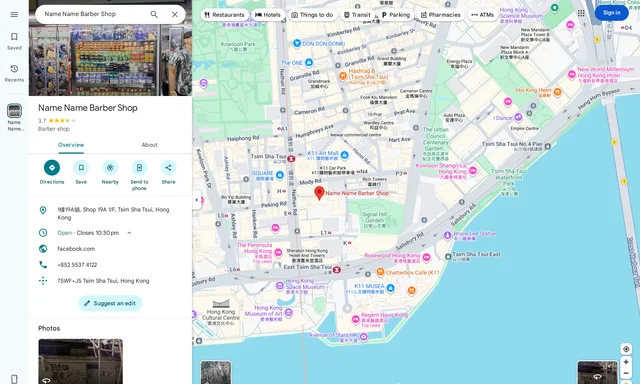Switch to the About tab

[149, 145]
